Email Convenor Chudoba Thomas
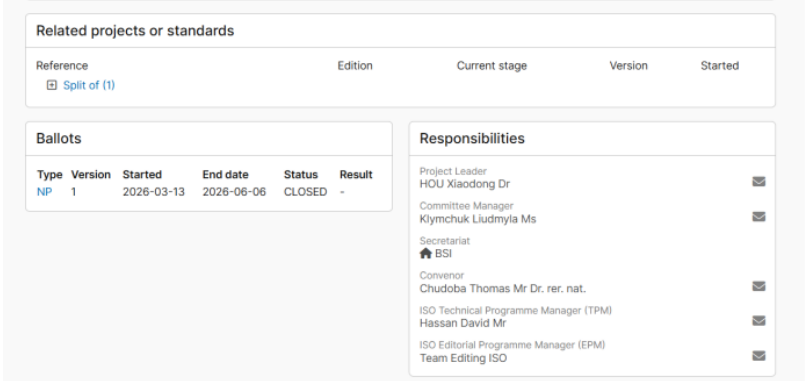This screenshot has width=805, height=381. click(759, 286)
